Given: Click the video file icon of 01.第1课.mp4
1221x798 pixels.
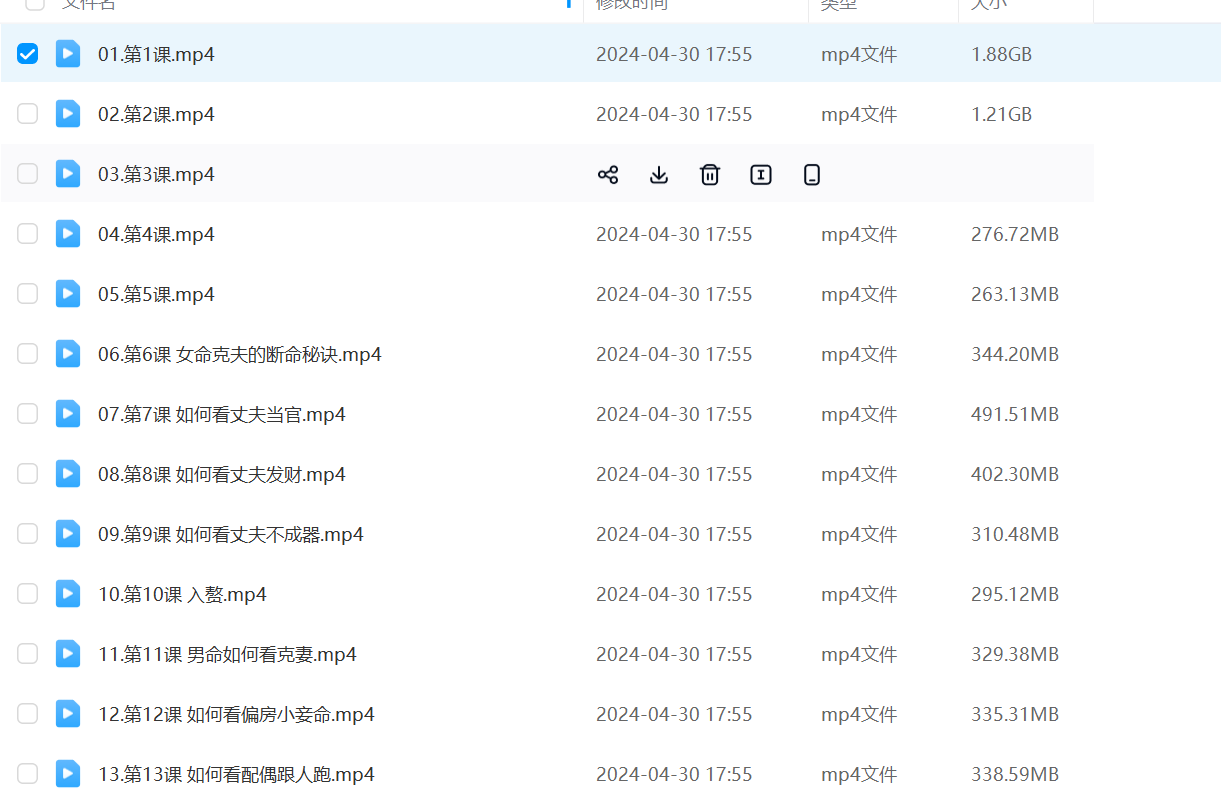Looking at the screenshot, I should 68,54.
